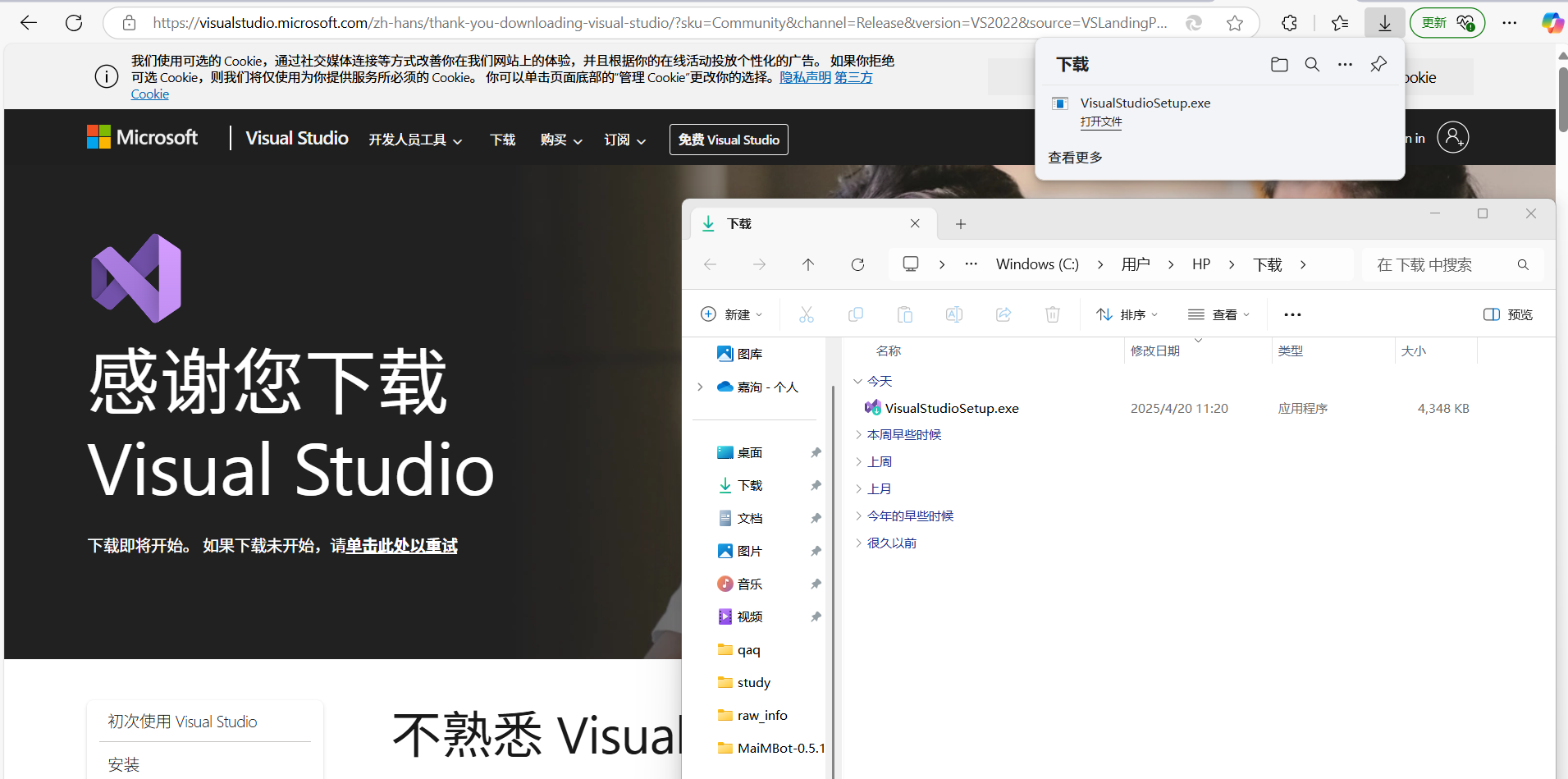
Task: Open the 购买 menu on website
Action: pyautogui.click(x=561, y=140)
